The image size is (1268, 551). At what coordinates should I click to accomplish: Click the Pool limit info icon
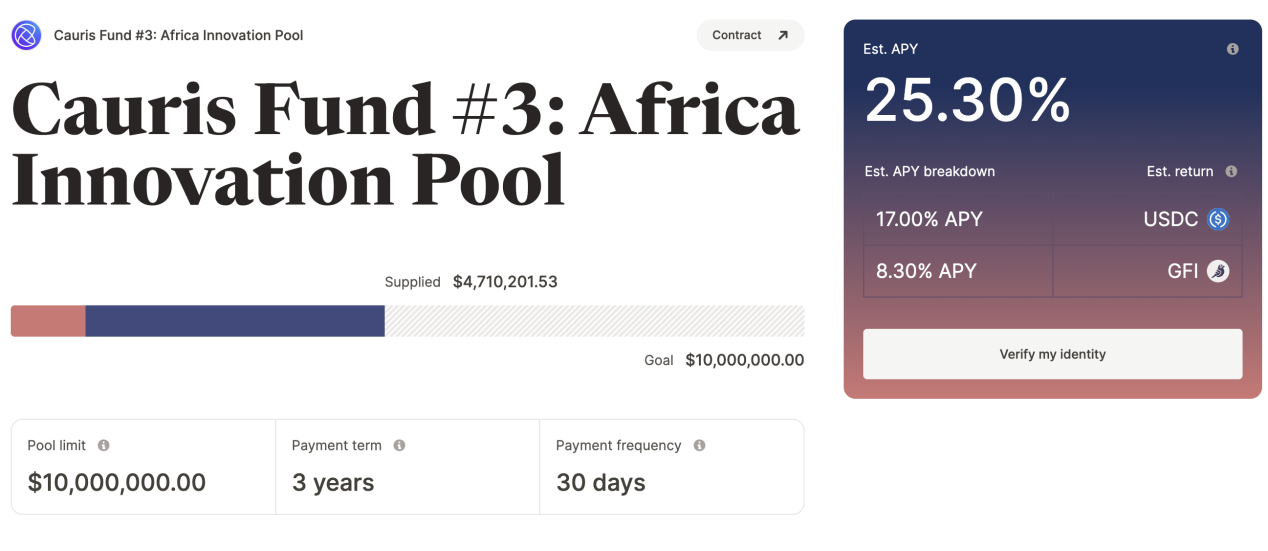click(x=103, y=445)
